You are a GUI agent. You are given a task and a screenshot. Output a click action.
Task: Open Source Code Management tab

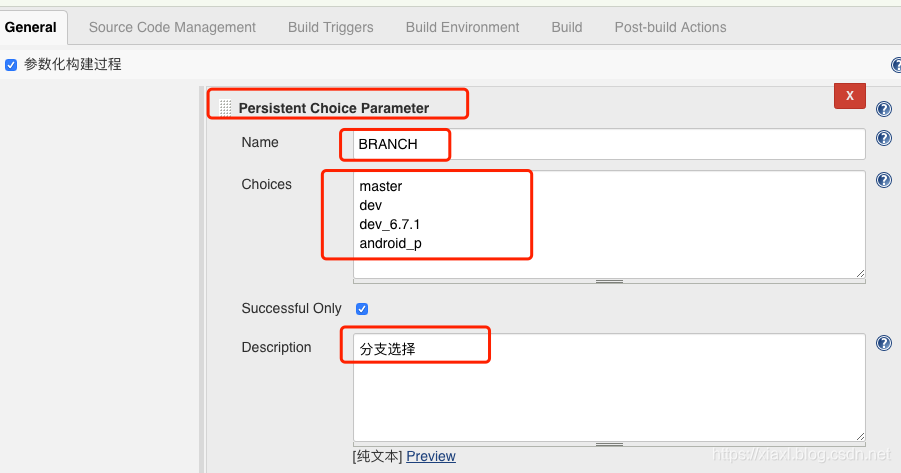click(172, 27)
